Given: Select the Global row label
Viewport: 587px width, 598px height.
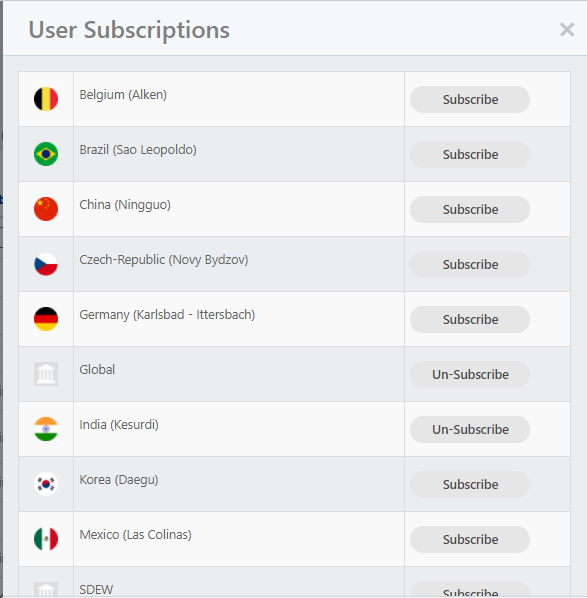Looking at the screenshot, I should pos(97,369).
